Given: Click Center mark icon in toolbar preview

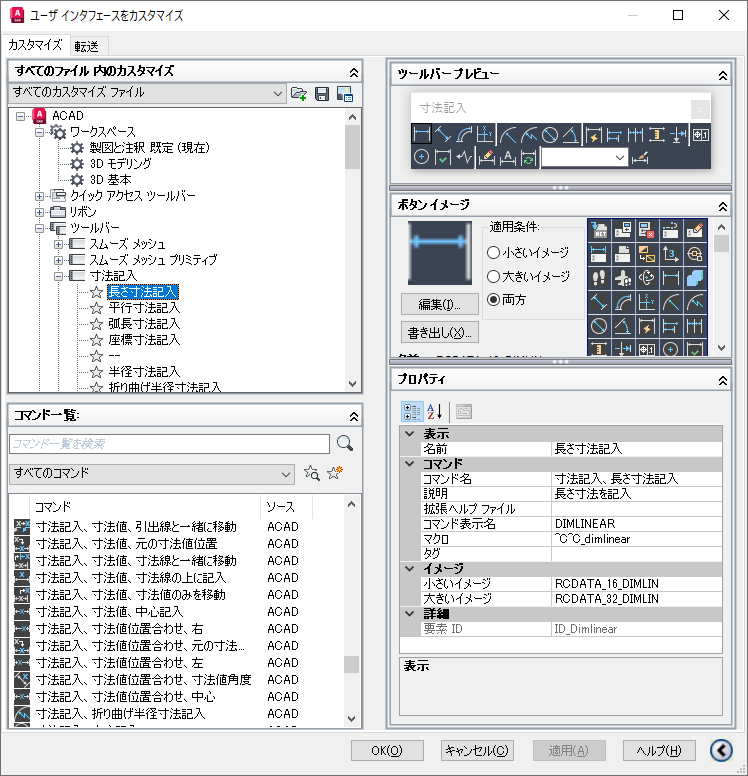Looking at the screenshot, I should [421, 158].
